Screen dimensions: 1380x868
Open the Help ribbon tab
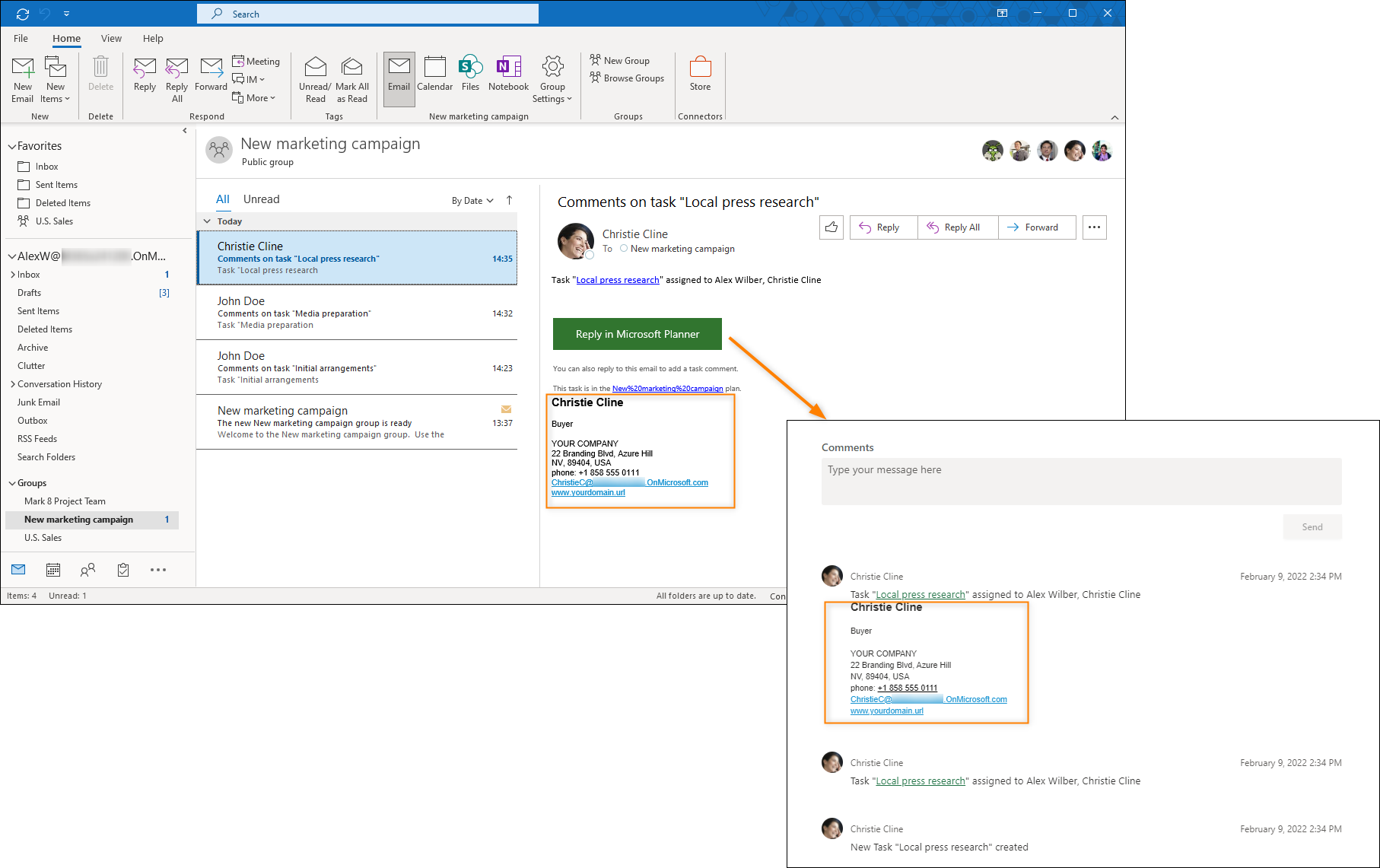153,38
